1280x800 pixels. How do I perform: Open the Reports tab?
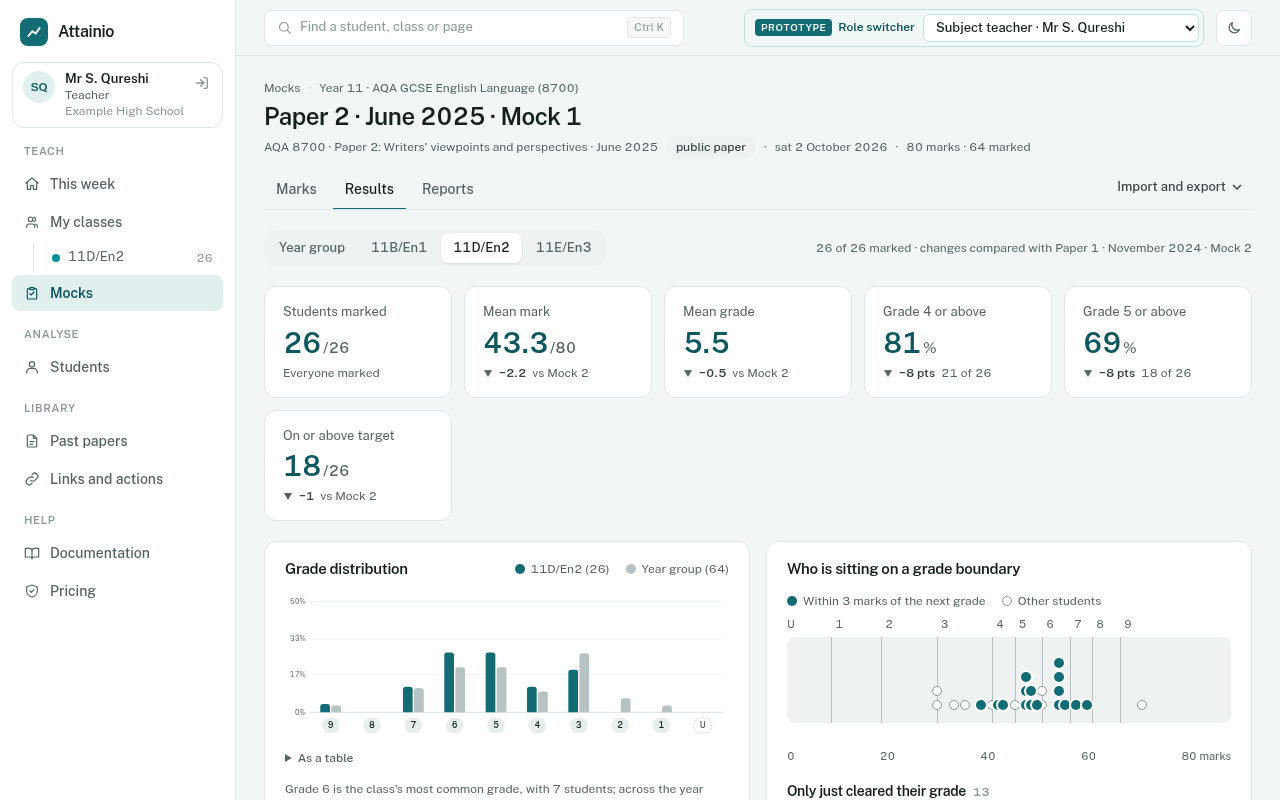coord(448,189)
